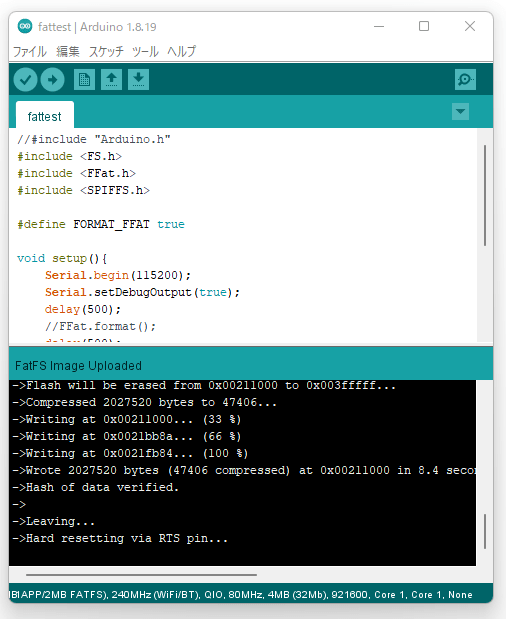Click the Save sketch down-arrow icon

click(x=139, y=80)
